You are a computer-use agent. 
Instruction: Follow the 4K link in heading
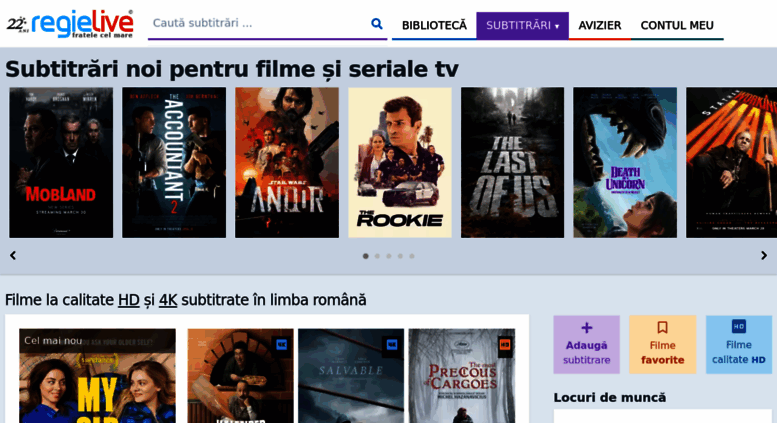[168, 300]
